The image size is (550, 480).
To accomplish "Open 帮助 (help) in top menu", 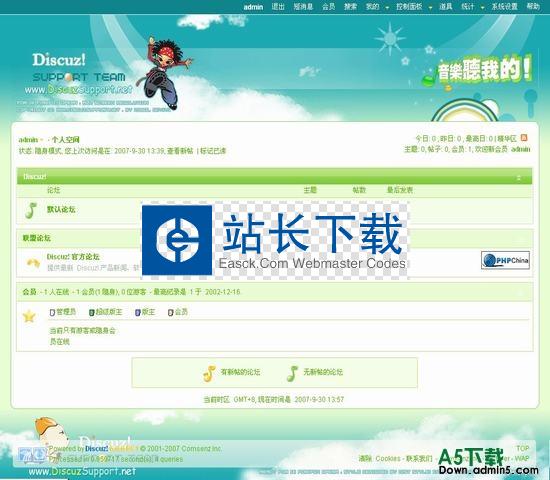I will [x=533, y=6].
